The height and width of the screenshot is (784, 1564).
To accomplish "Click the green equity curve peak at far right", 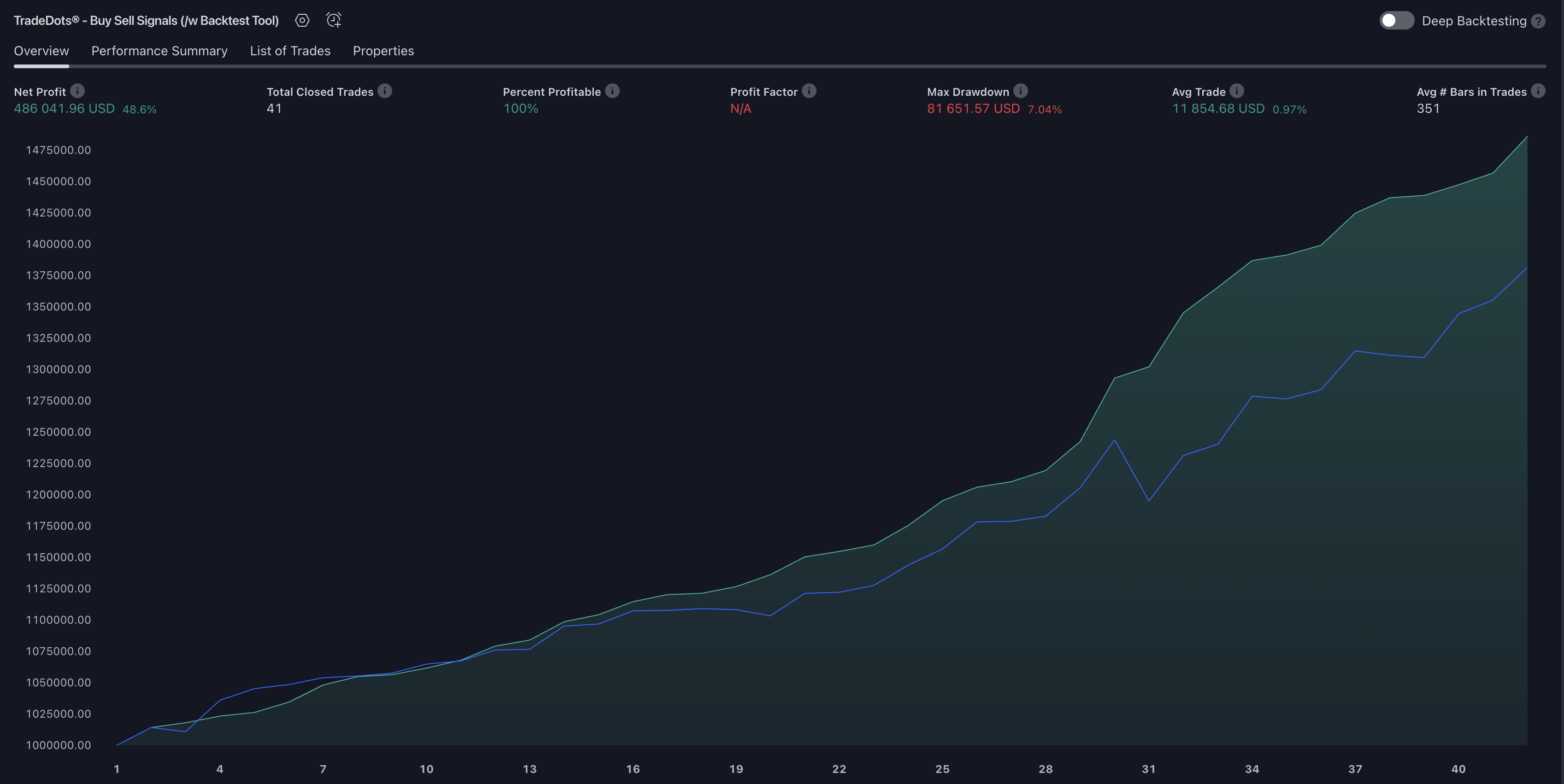I will click(x=1526, y=137).
